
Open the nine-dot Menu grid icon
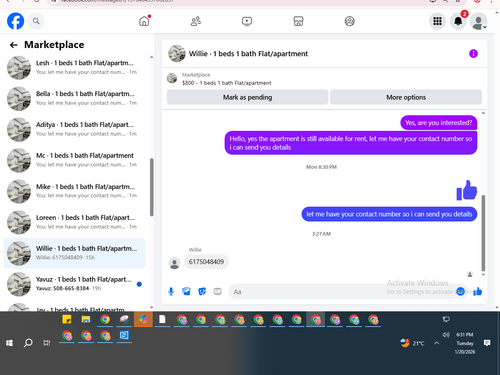click(x=437, y=21)
